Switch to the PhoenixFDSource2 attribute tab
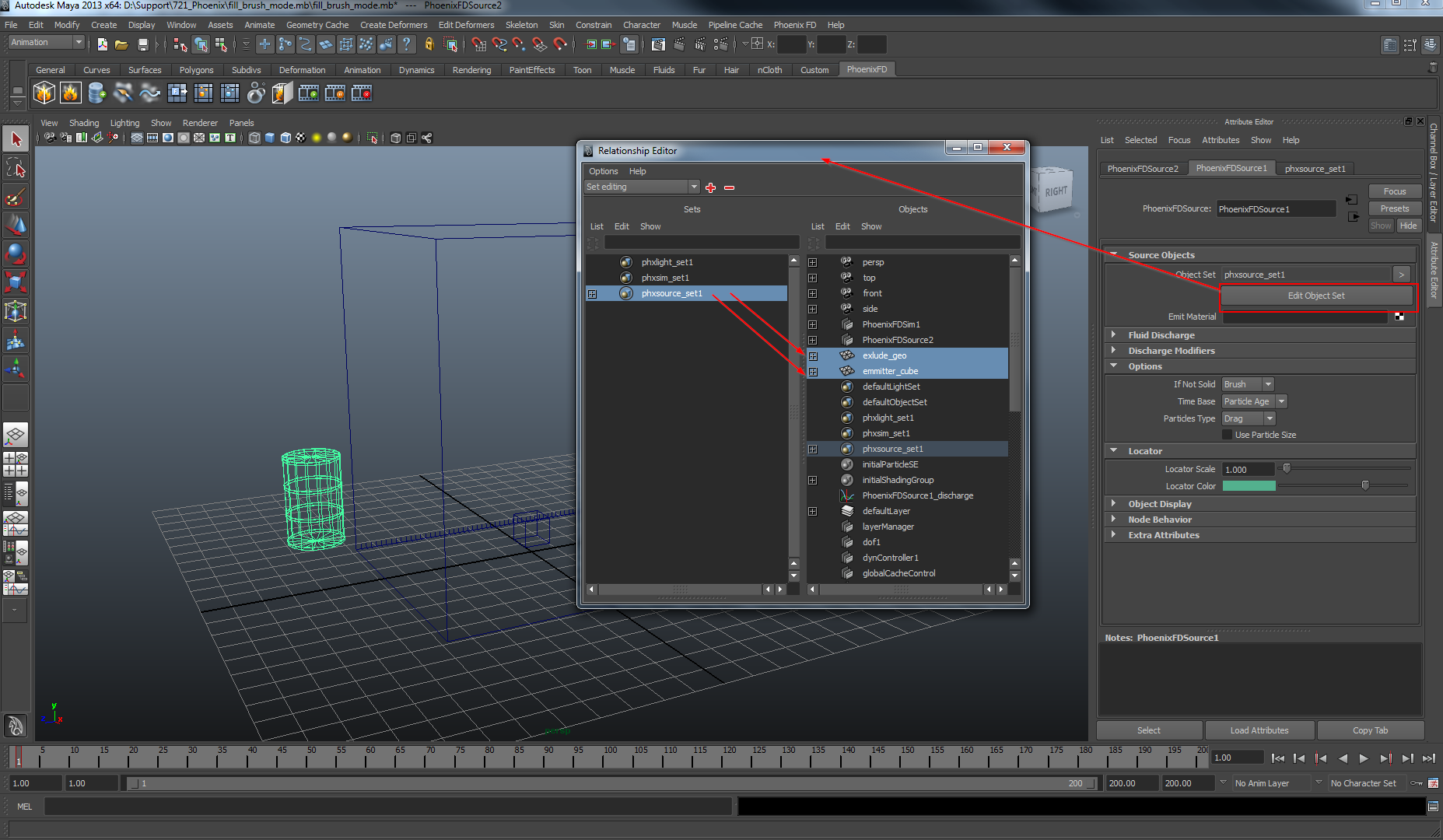 tap(1143, 169)
